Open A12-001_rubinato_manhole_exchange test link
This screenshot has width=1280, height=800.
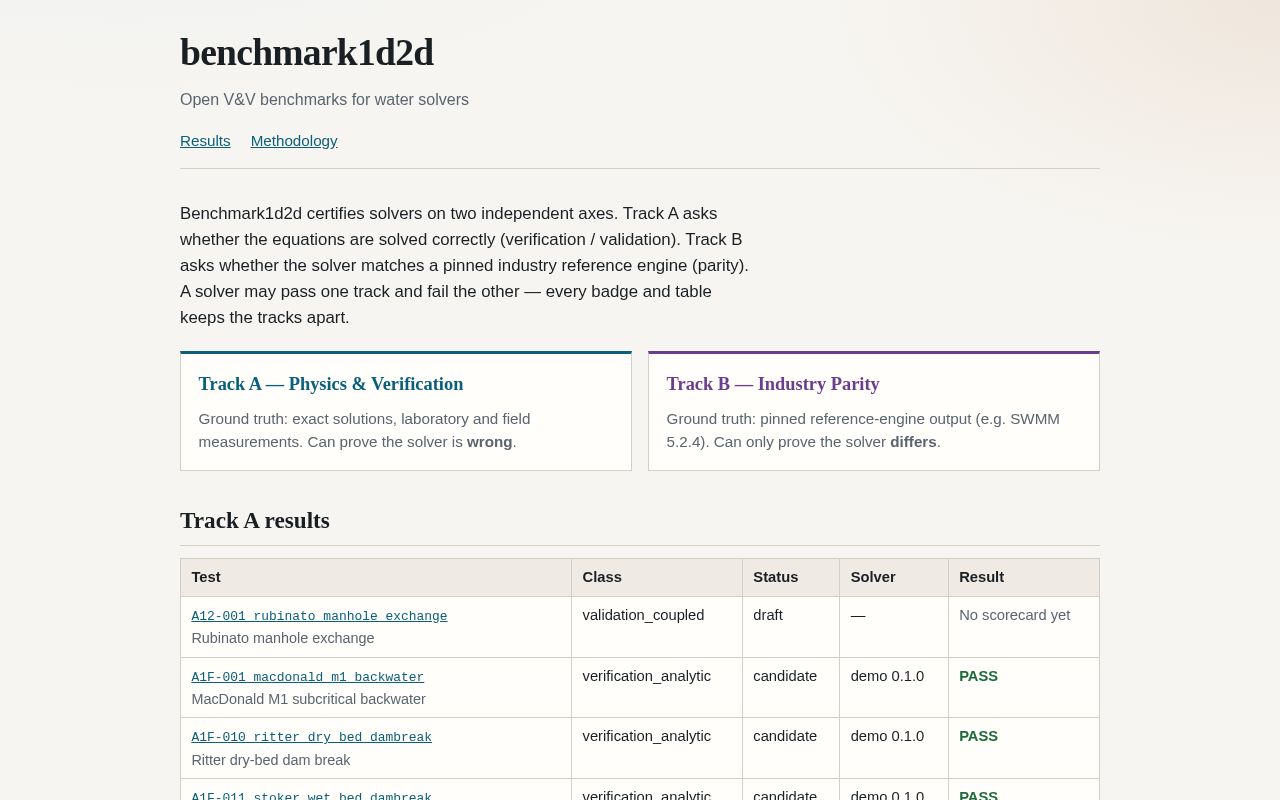(319, 616)
